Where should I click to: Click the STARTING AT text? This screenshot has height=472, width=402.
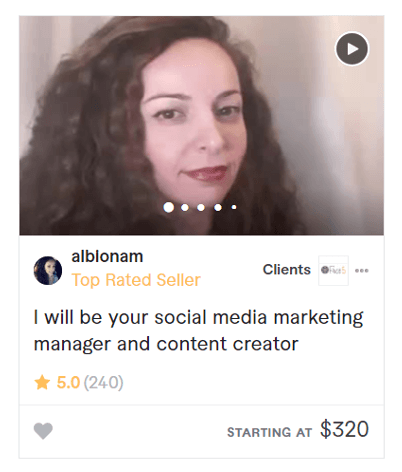[x=269, y=432]
